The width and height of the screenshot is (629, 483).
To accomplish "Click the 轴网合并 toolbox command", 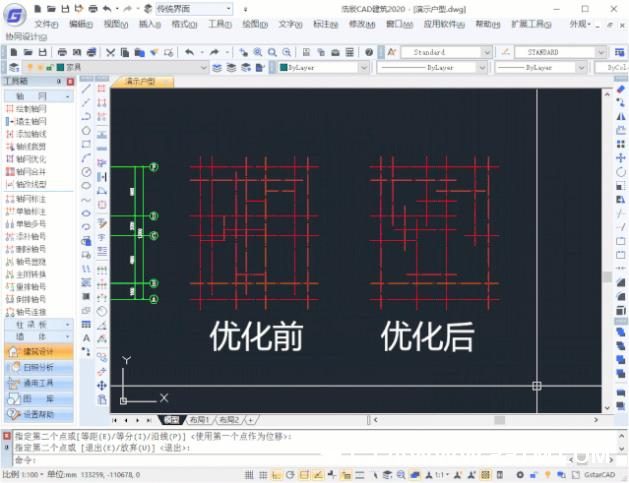I will [26, 172].
